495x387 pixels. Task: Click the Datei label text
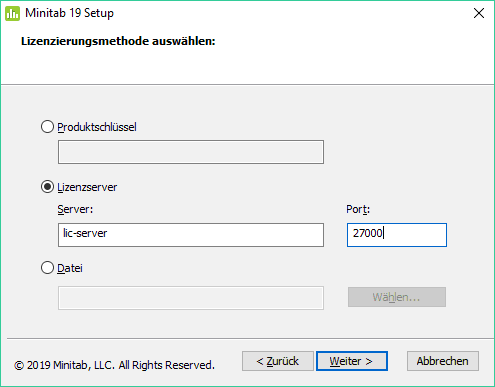point(70,268)
